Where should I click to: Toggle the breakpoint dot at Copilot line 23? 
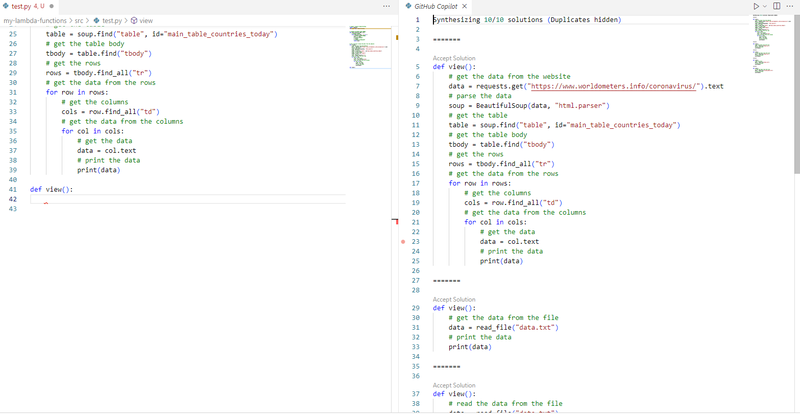tap(403, 242)
